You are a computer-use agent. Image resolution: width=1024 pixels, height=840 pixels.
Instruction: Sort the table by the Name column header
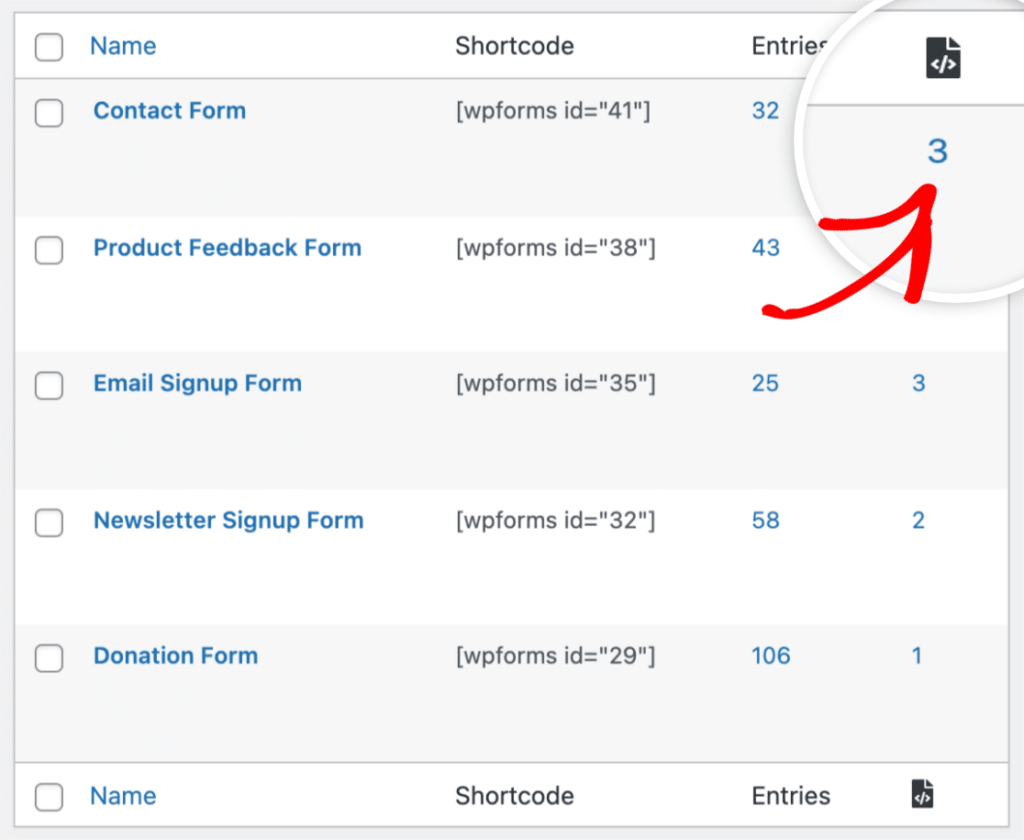pos(122,46)
